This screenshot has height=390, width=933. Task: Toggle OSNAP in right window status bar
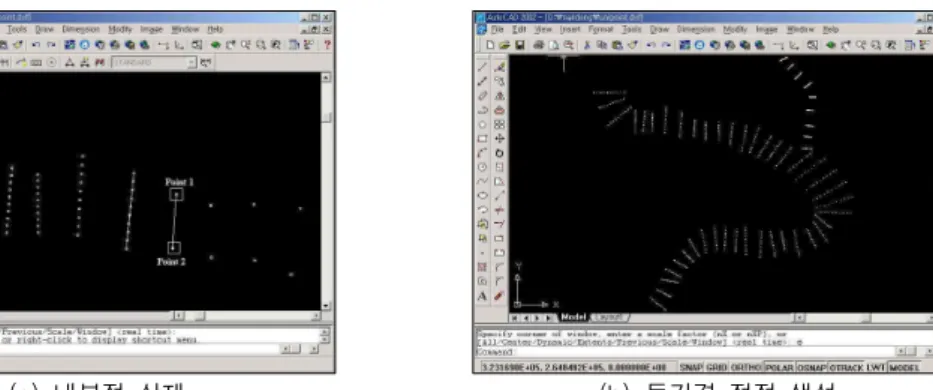pos(811,367)
